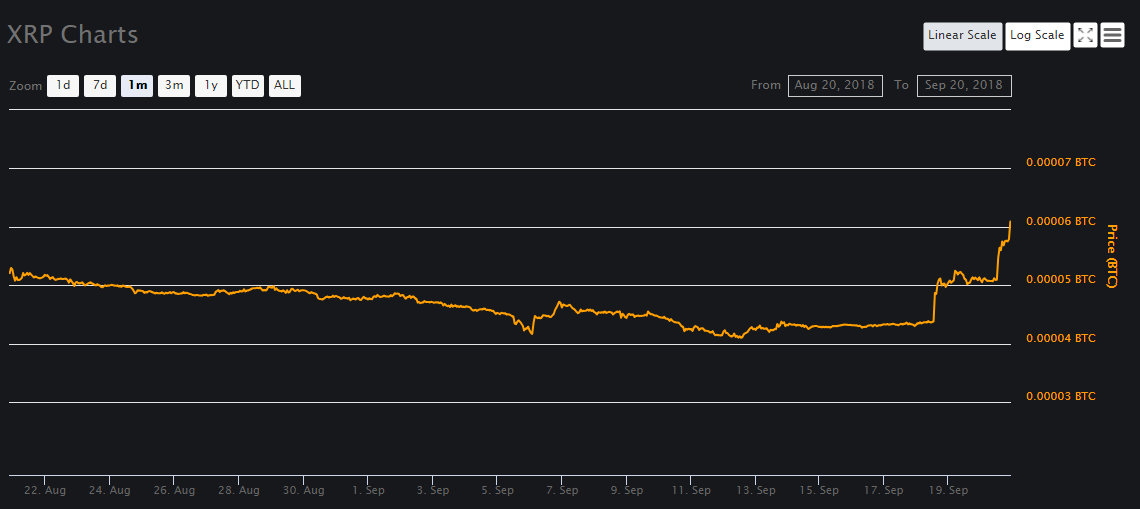Click the 0.00007 BTC axis label
This screenshot has height=509, width=1140.
[1061, 162]
